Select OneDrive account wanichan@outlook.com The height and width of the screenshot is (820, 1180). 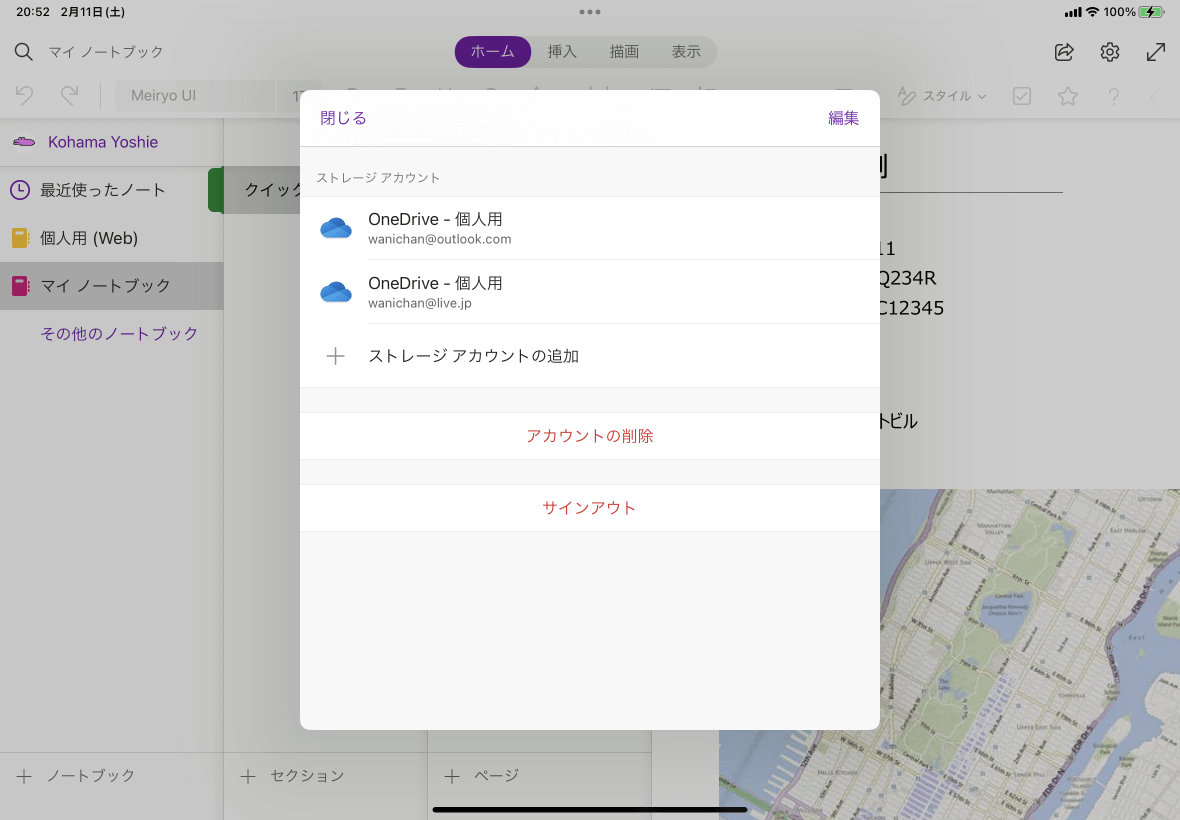(590, 228)
